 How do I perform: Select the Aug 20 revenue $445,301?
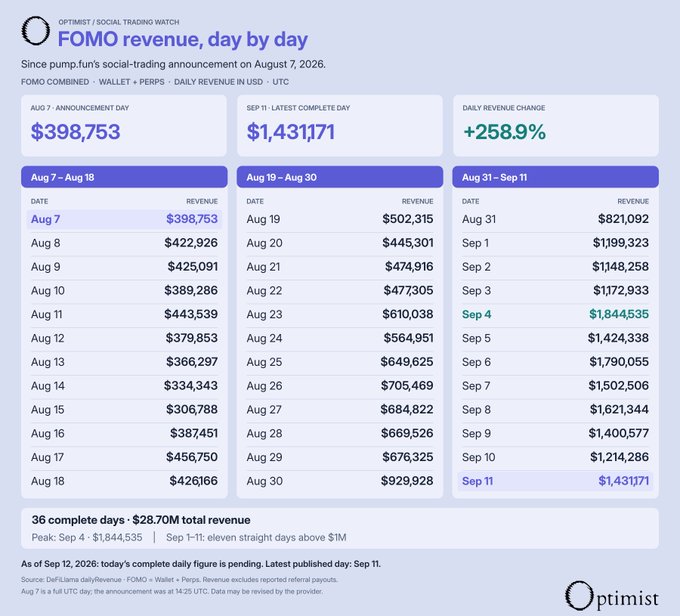click(x=408, y=243)
